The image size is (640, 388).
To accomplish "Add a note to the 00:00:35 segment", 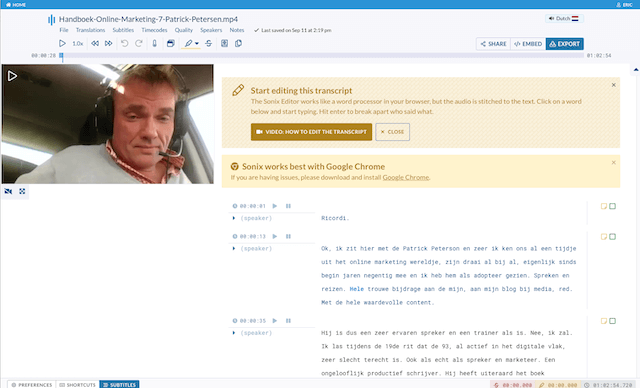I will click(604, 321).
